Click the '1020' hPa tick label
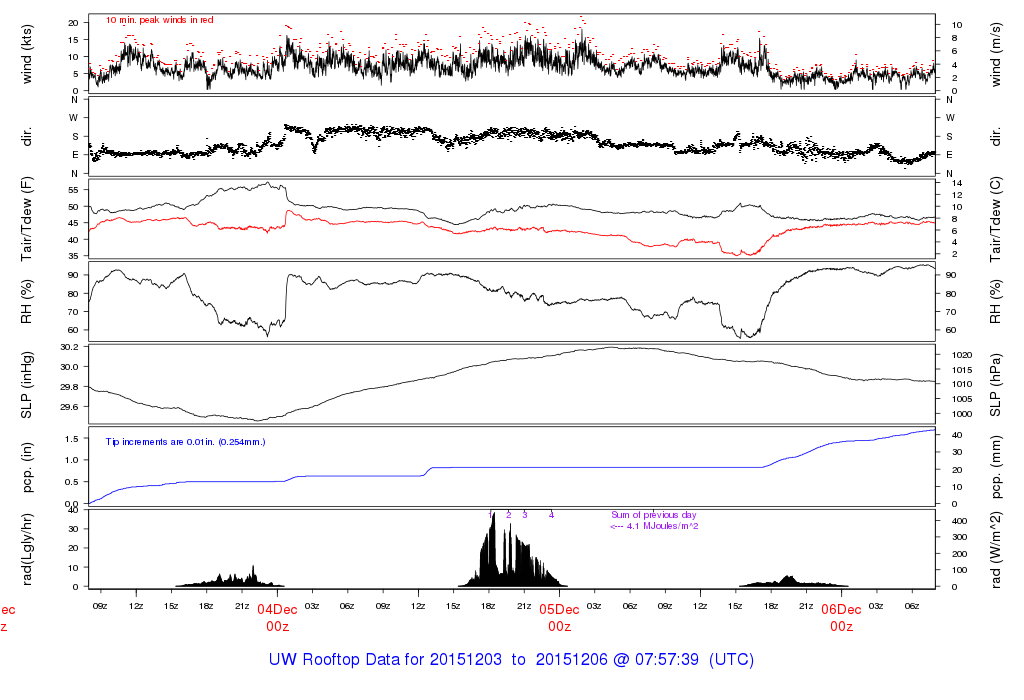1024x700 pixels. tap(963, 355)
